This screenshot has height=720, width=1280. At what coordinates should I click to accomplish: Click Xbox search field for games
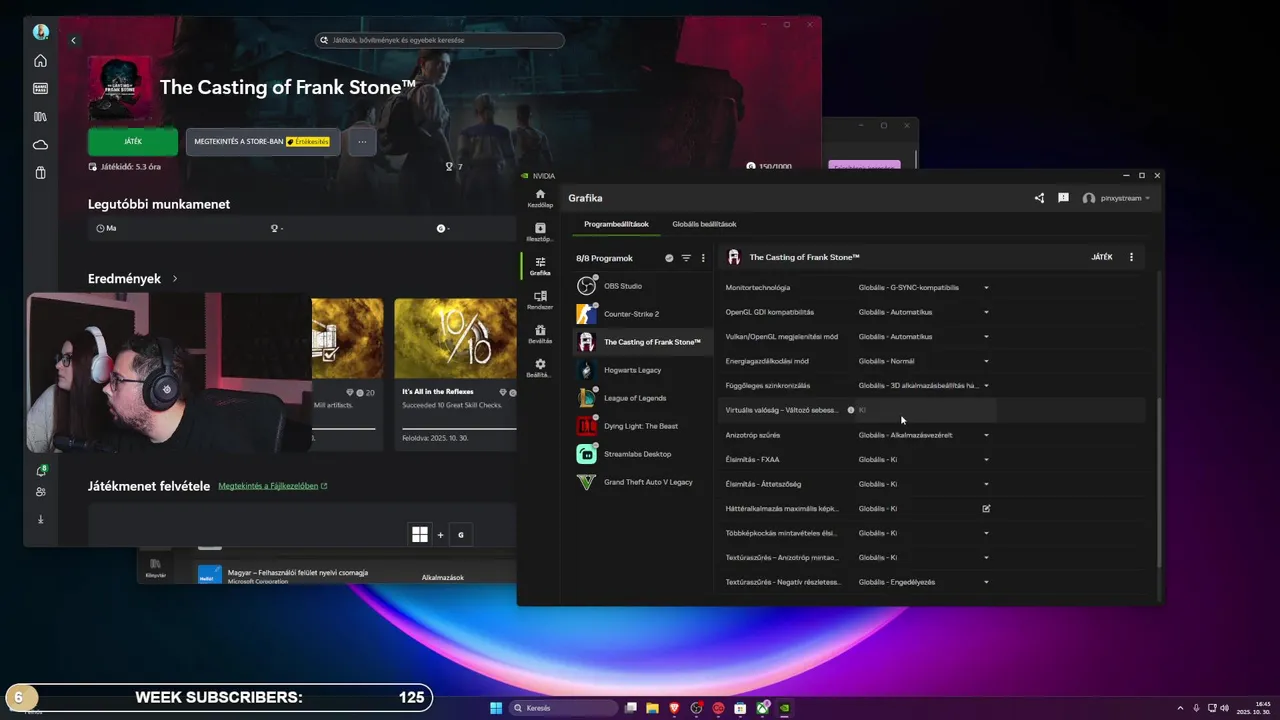click(x=440, y=41)
